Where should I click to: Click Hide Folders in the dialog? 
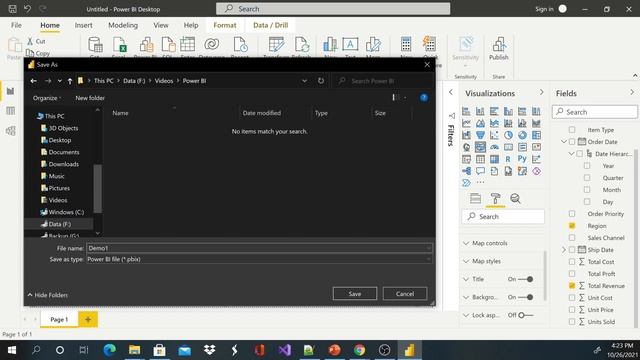[48, 295]
